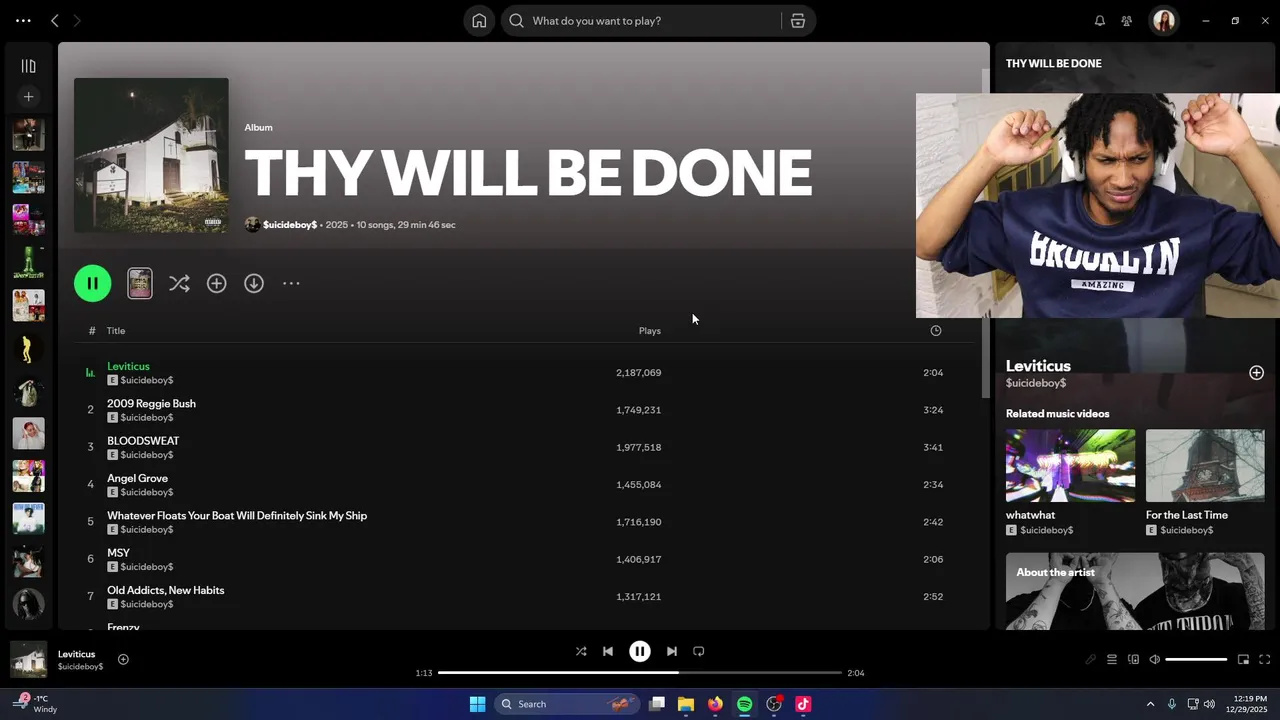Screen dimensions: 1280x720
Task: Open the whatwhat related music video
Action: [1070, 483]
